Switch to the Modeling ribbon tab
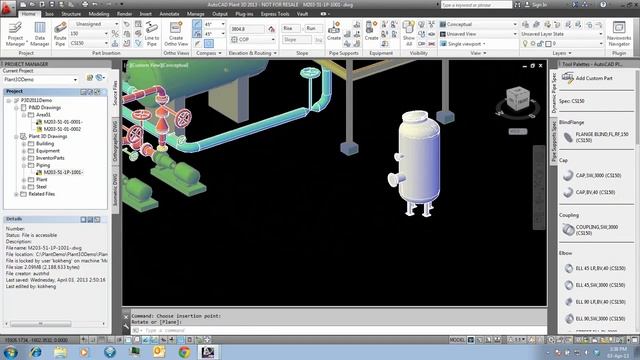This screenshot has width=640, height=360. coord(99,14)
